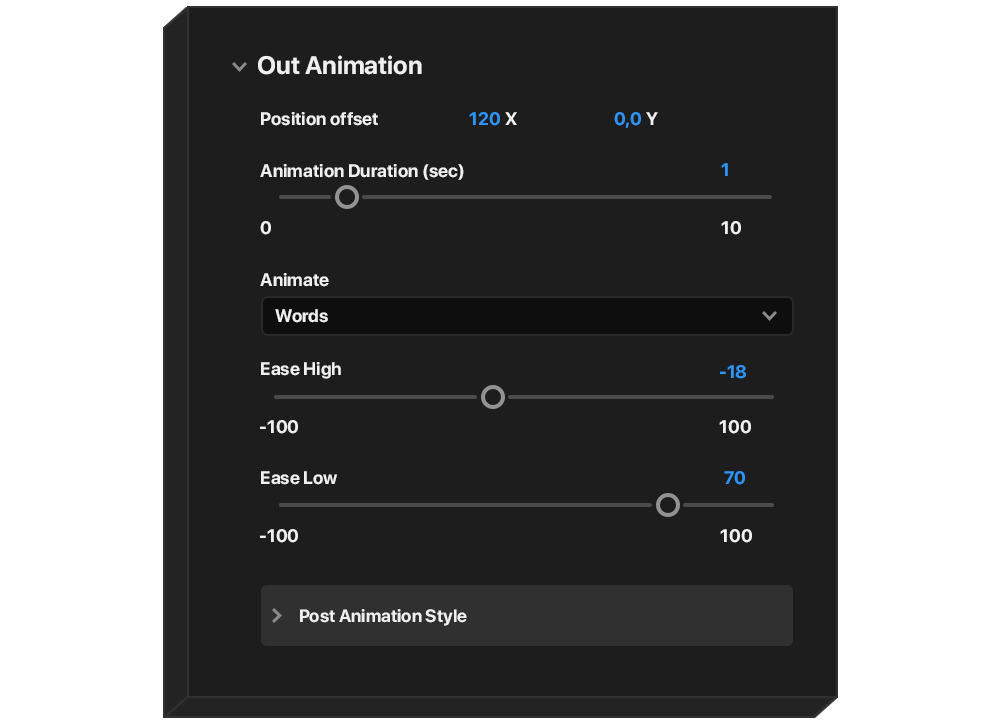This screenshot has width=1000, height=724.
Task: Click the Ease High slider handle
Action: (x=493, y=397)
